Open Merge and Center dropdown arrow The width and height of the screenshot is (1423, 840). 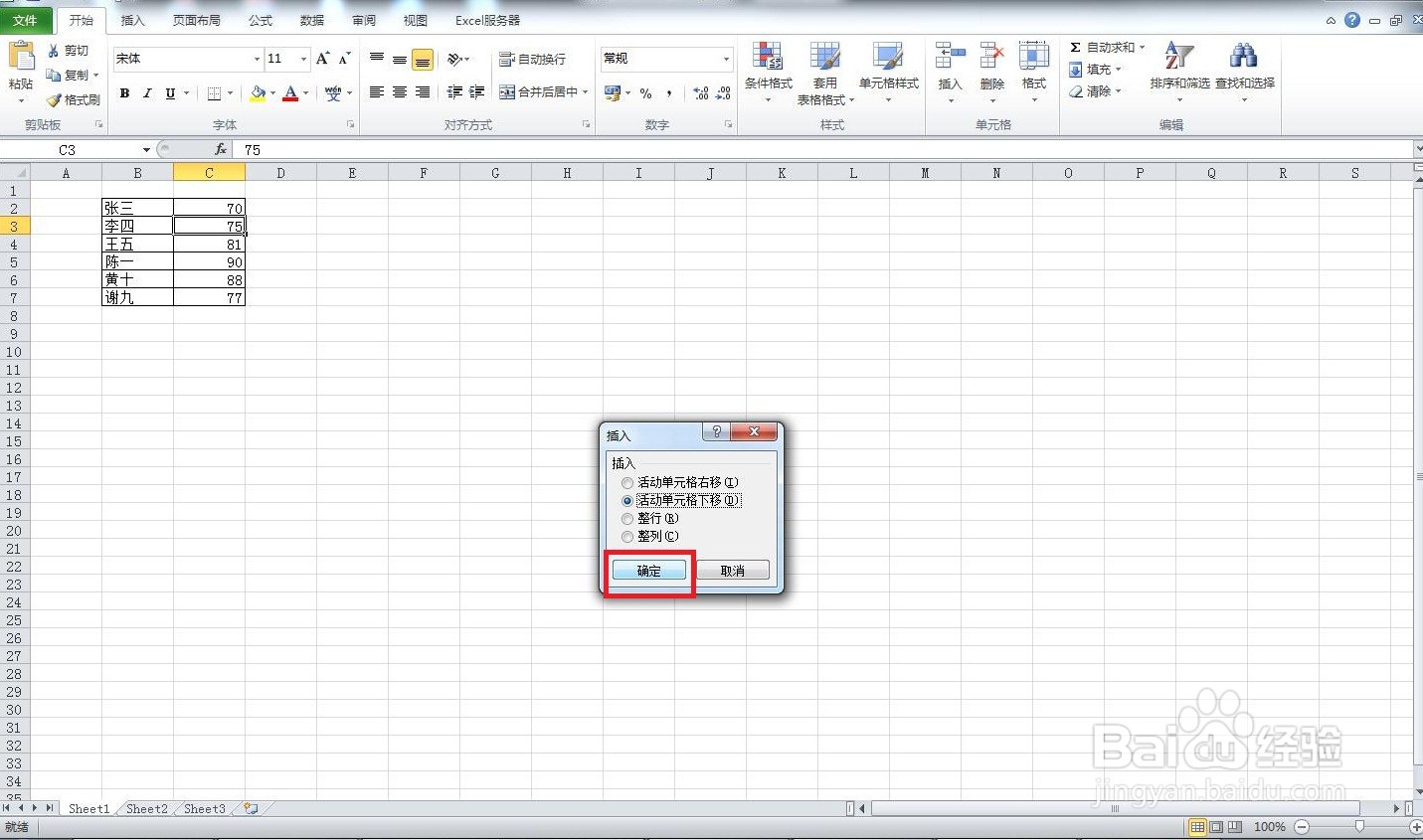[x=586, y=92]
